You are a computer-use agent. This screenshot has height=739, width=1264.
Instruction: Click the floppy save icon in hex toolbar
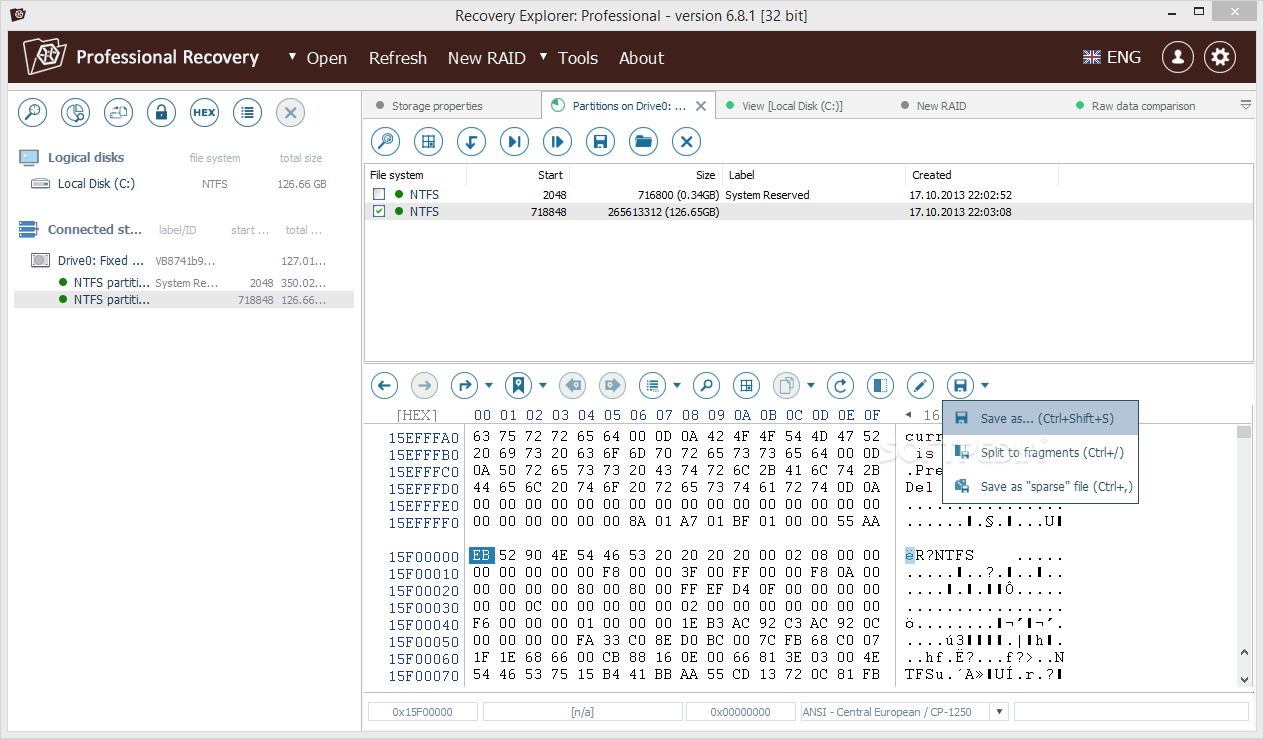[960, 385]
